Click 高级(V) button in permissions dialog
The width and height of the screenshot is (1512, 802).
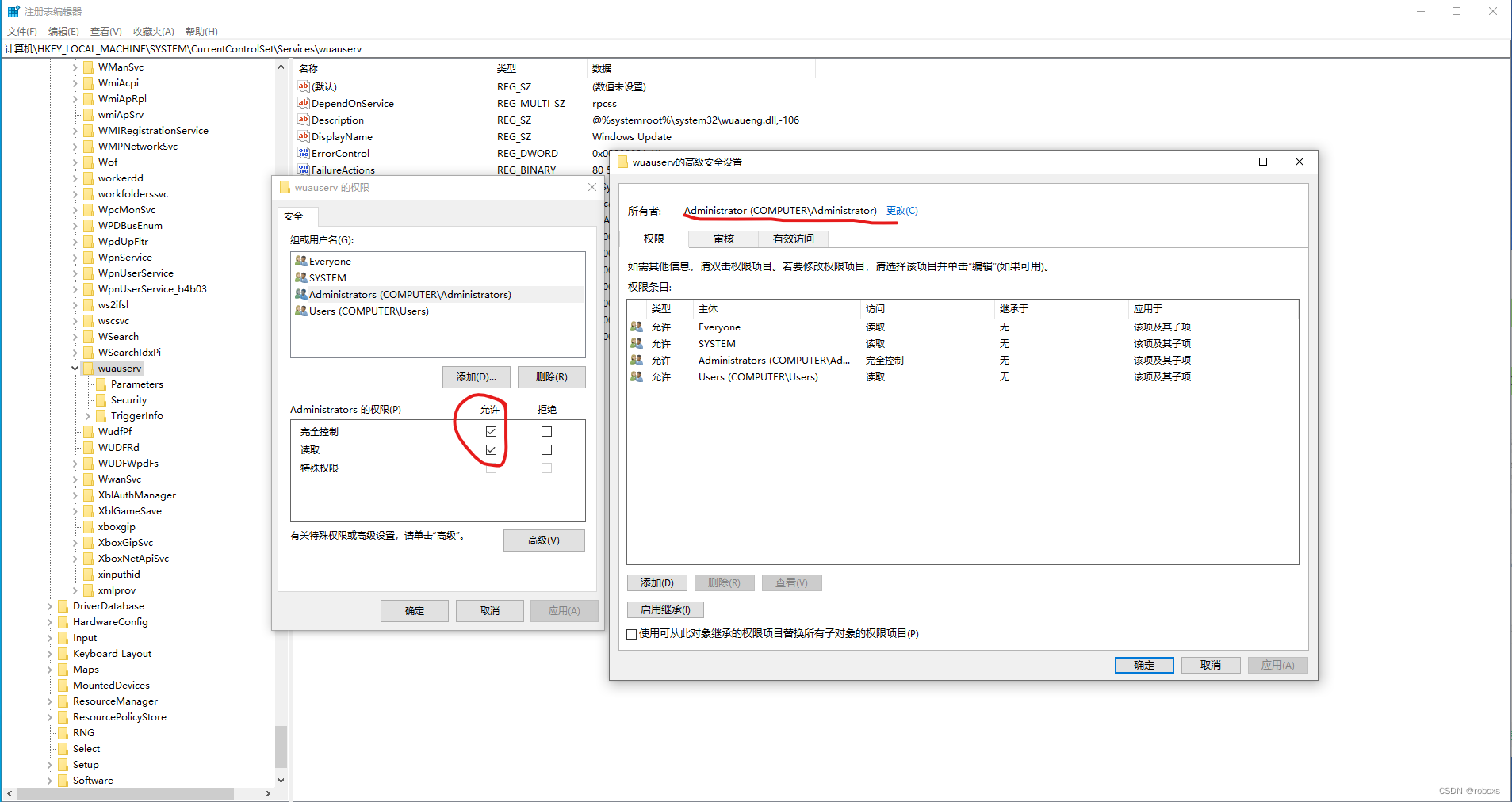tap(544, 540)
